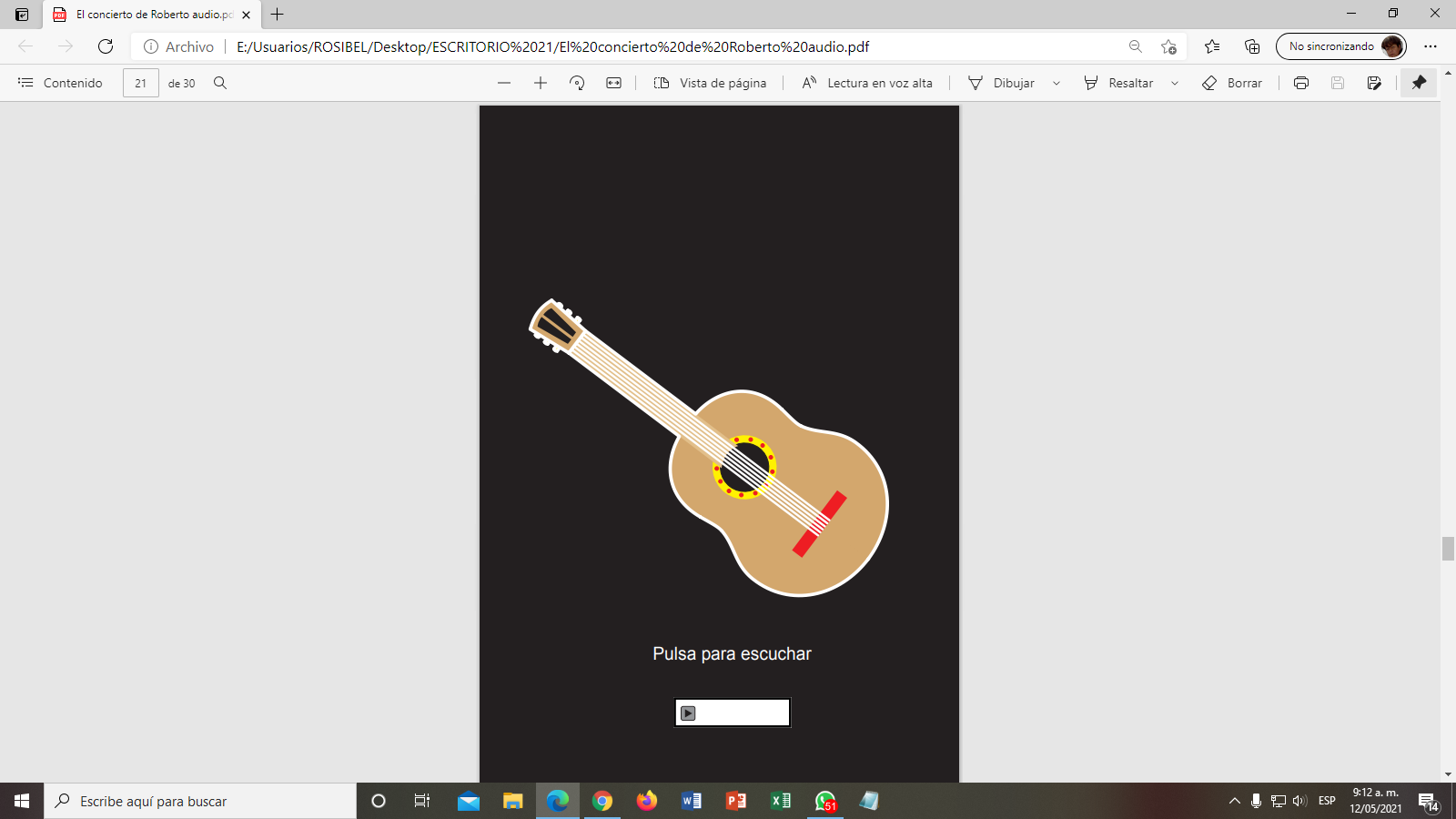Toggle the pin toolbar button

(1419, 83)
